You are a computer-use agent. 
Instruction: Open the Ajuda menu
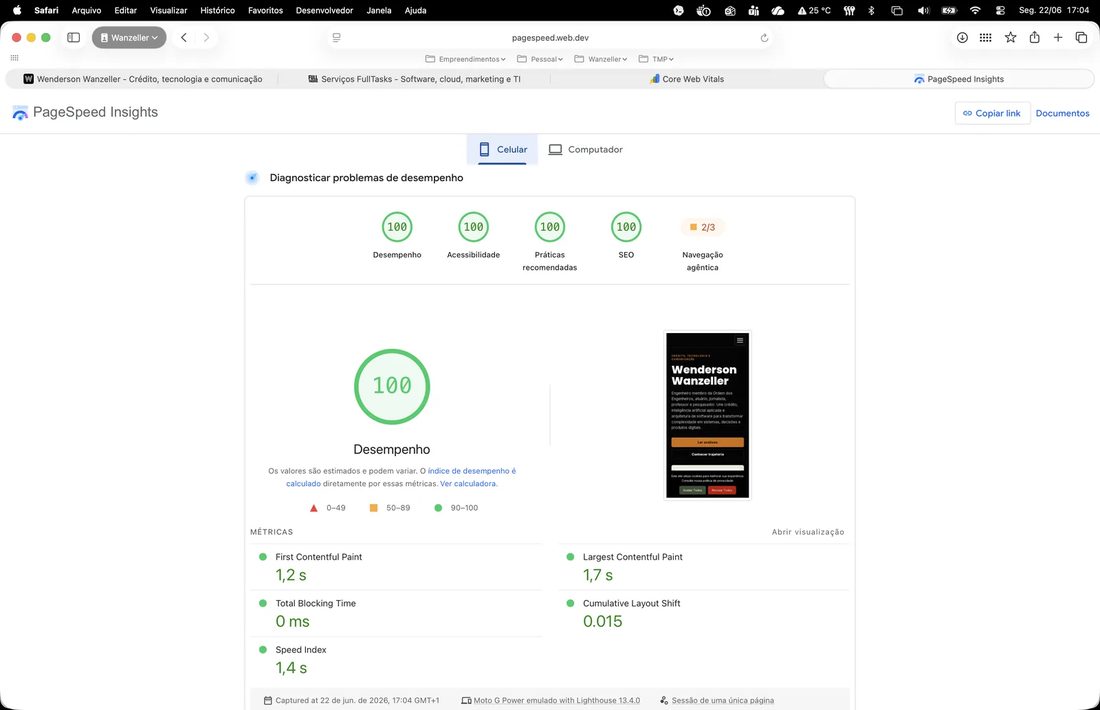tap(415, 11)
